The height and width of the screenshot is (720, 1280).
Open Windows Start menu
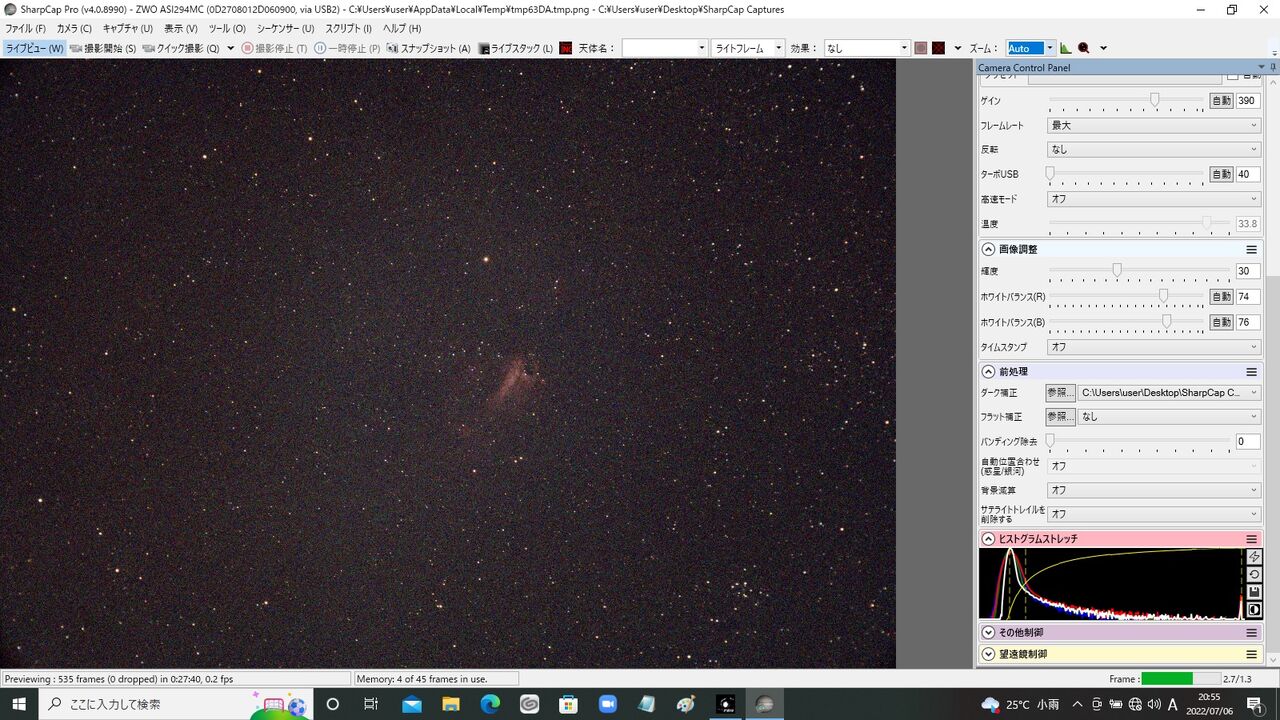(x=19, y=704)
